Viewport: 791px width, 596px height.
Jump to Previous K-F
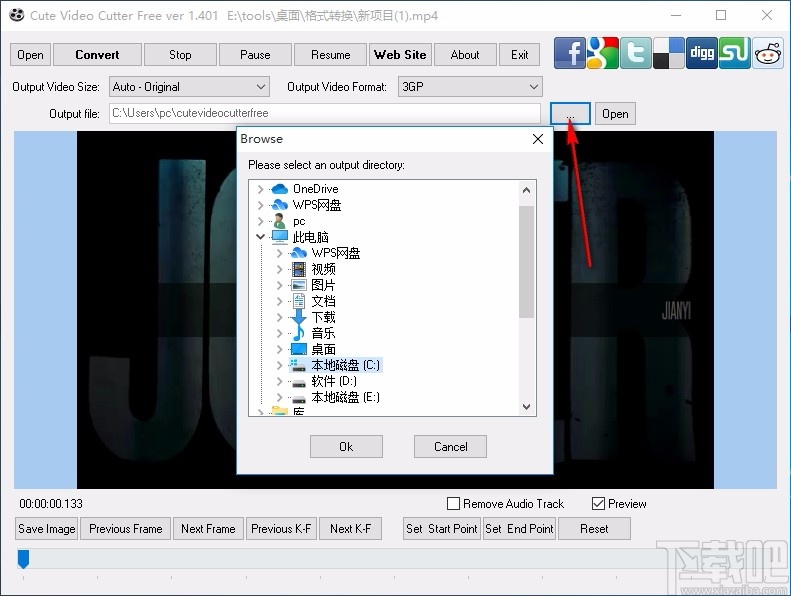[281, 529]
